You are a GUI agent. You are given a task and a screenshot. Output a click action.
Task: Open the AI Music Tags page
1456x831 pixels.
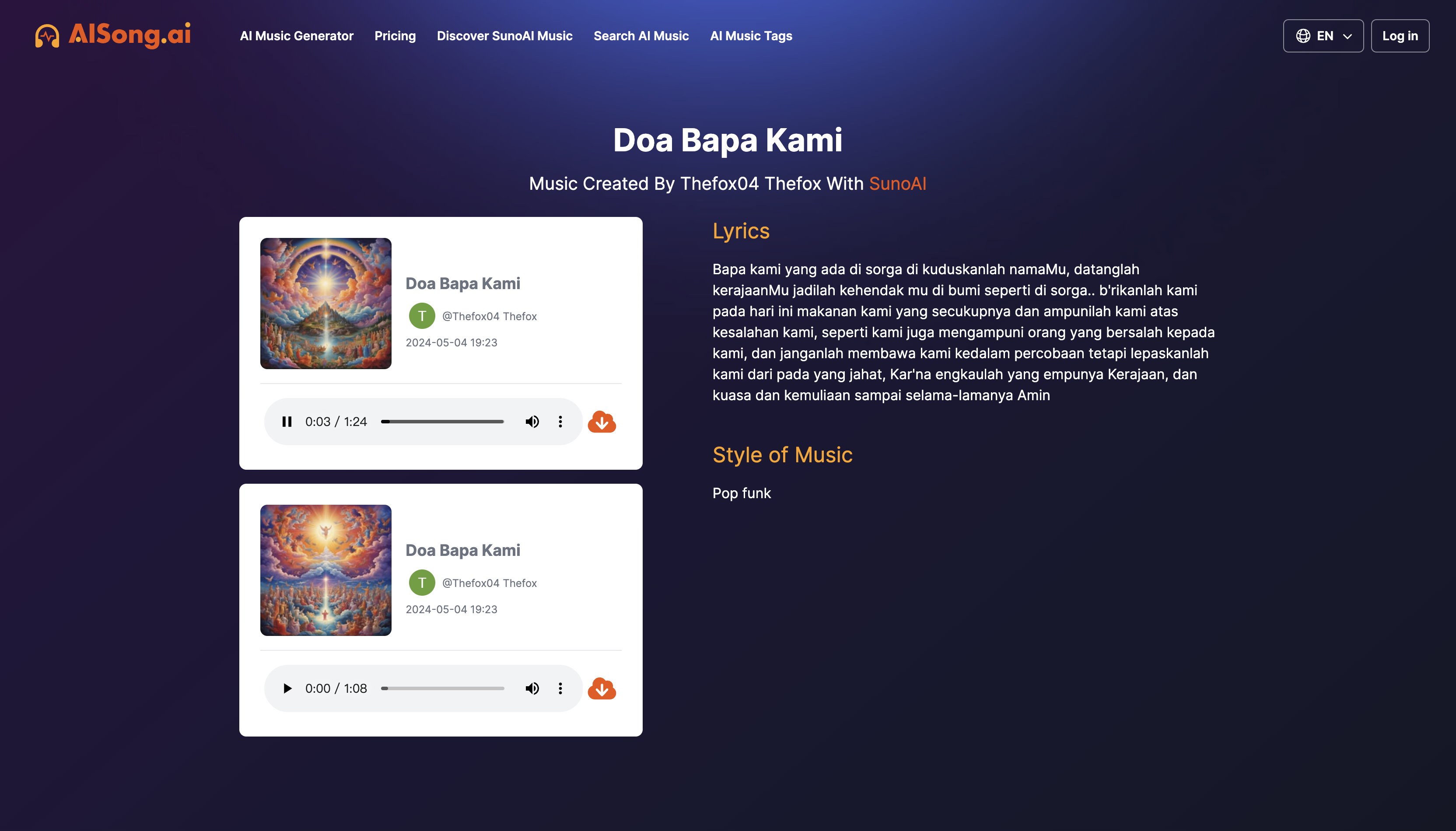(751, 36)
